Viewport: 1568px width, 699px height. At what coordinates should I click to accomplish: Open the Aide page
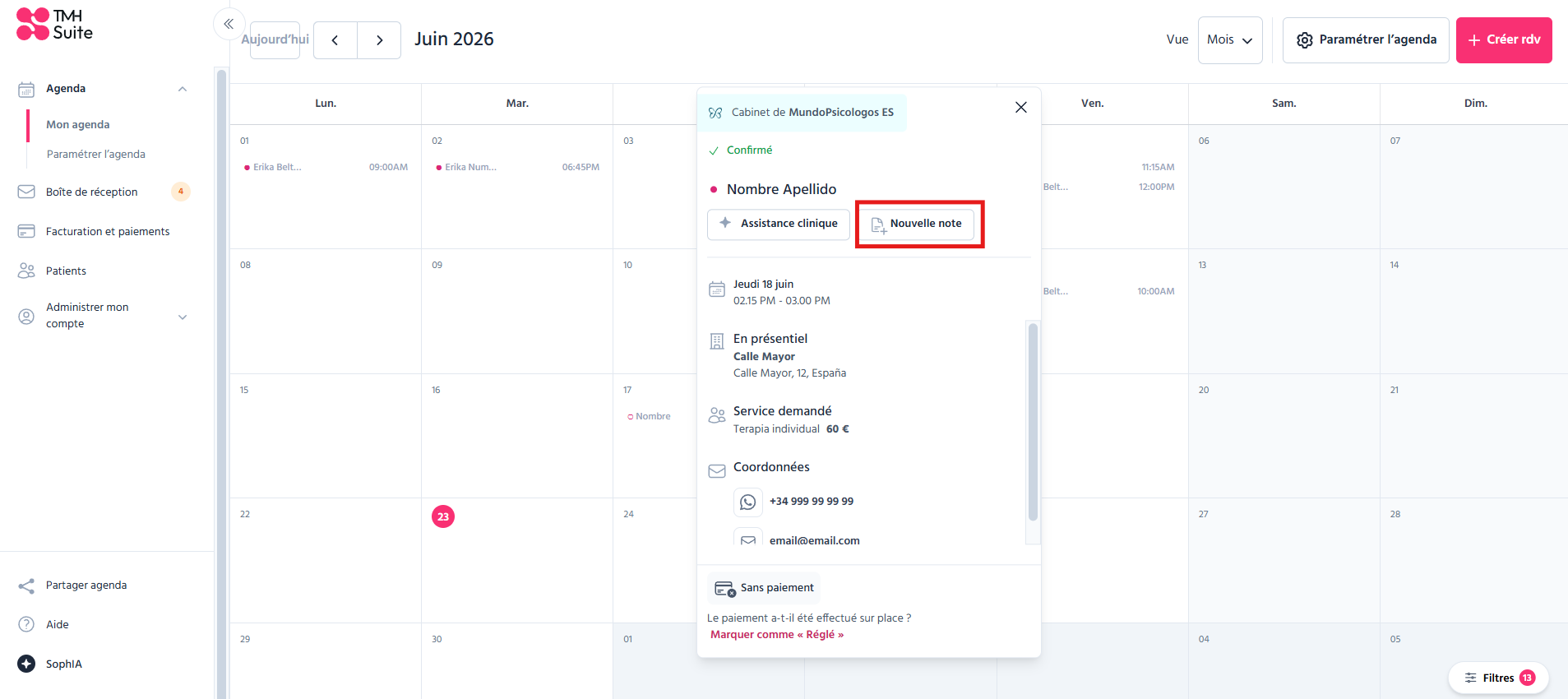click(58, 624)
